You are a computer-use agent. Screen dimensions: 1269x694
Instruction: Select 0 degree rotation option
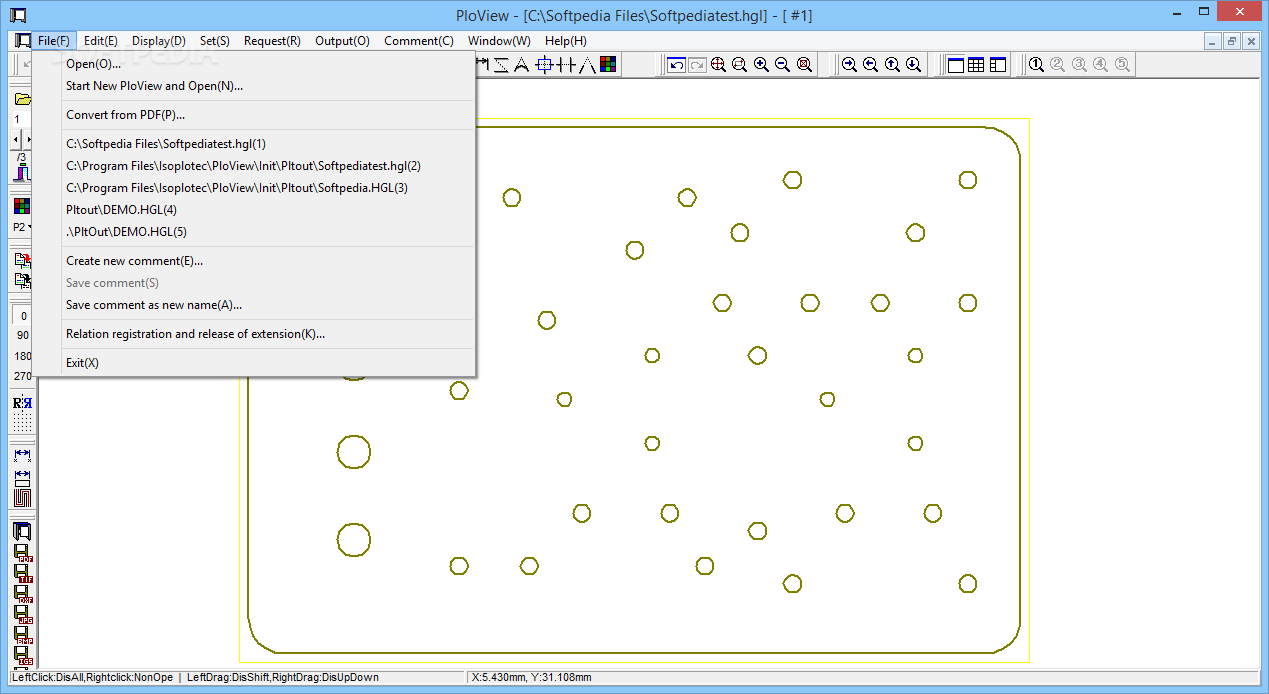23,316
